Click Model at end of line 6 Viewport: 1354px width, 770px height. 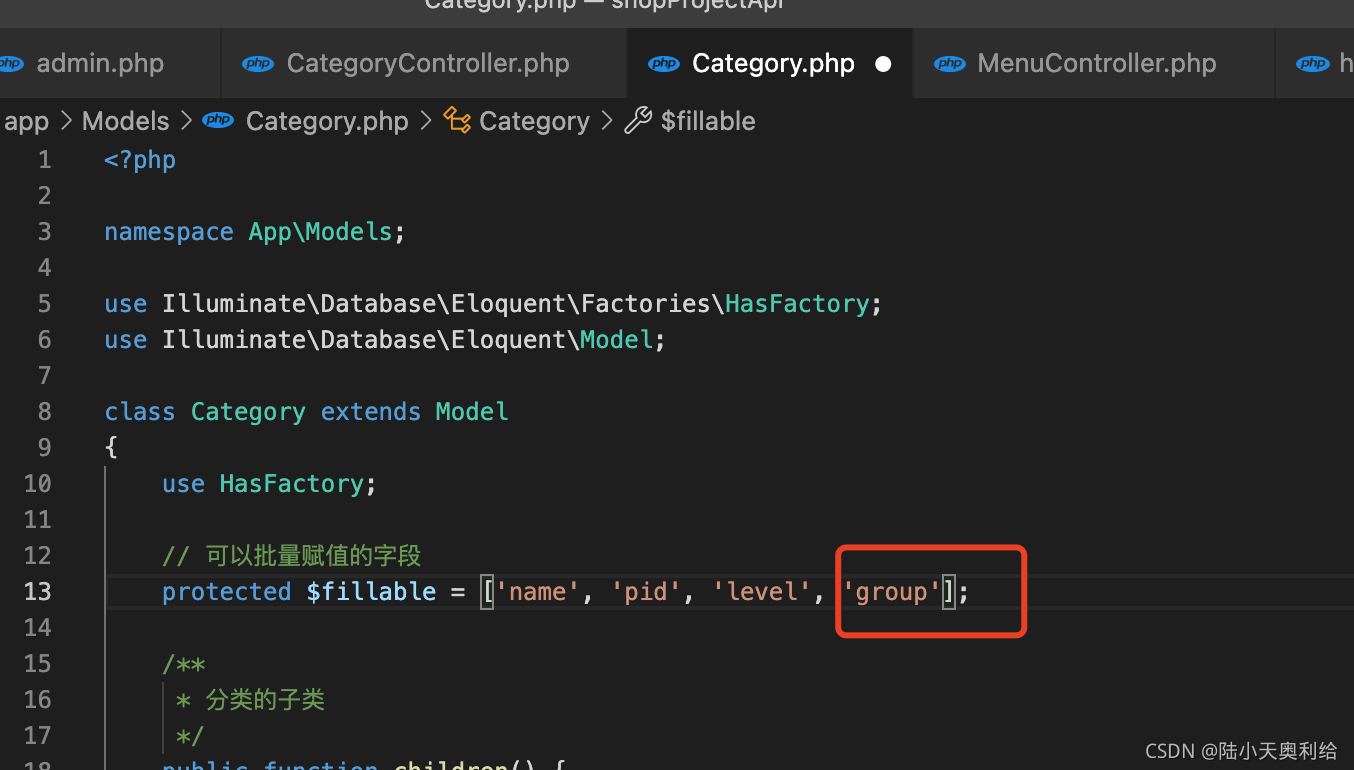pyautogui.click(x=617, y=339)
